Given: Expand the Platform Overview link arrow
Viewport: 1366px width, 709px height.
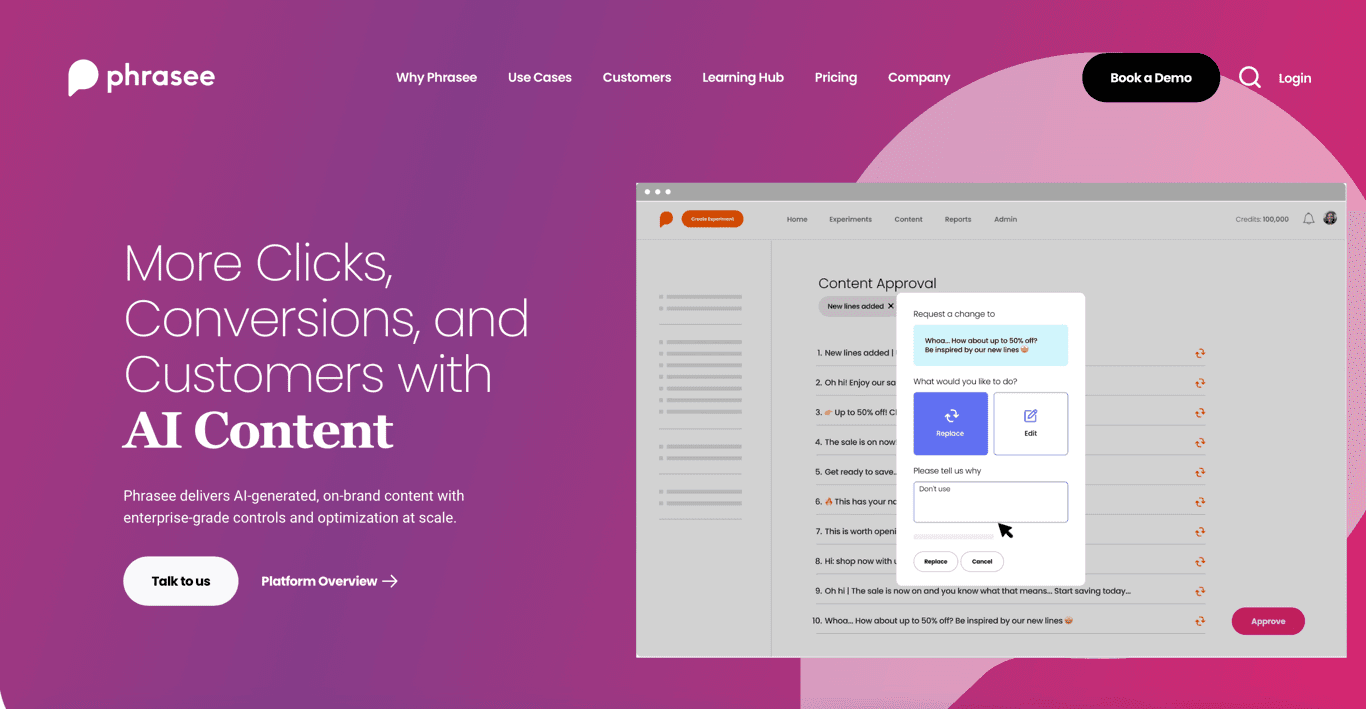Looking at the screenshot, I should pyautogui.click(x=393, y=581).
